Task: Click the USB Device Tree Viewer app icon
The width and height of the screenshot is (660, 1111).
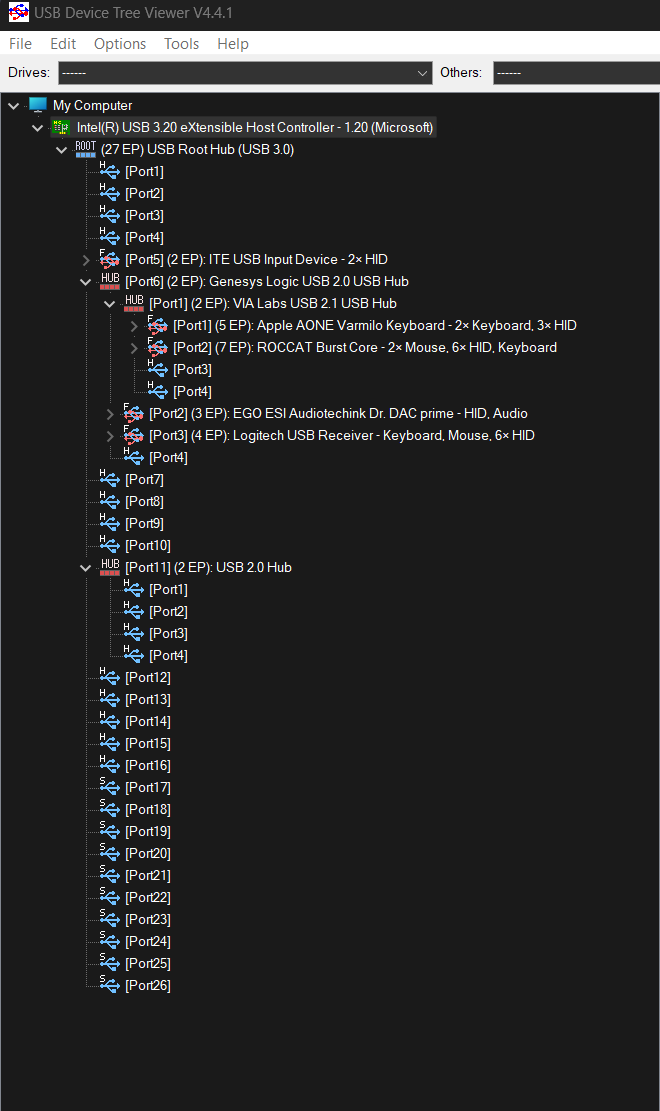Action: coord(18,13)
